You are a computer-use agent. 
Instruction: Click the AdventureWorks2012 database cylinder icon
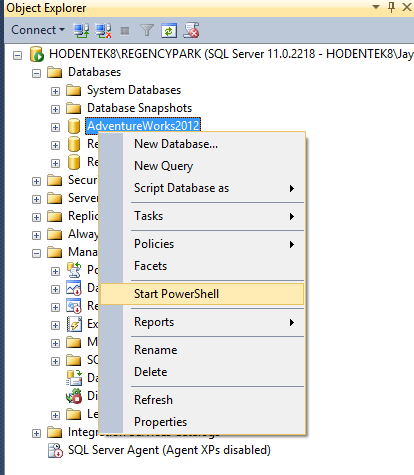pyautogui.click(x=74, y=126)
